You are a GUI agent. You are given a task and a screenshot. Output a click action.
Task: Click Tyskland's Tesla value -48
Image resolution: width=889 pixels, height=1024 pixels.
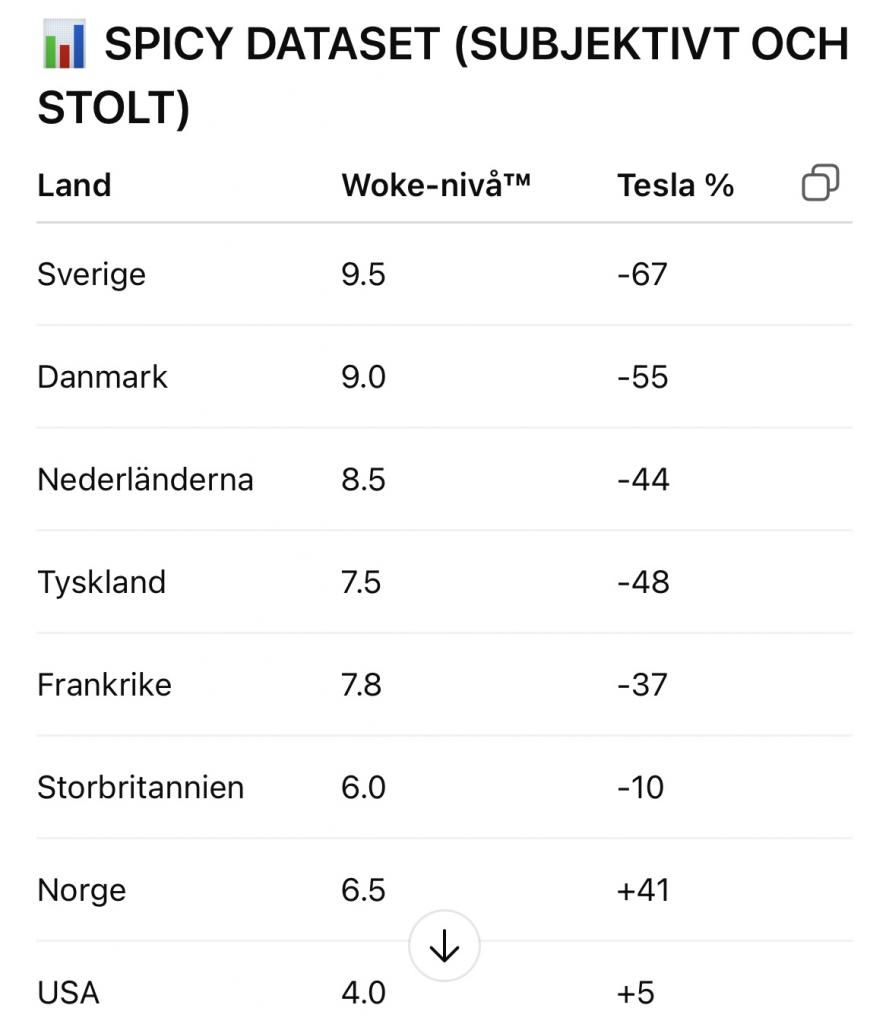point(643,582)
